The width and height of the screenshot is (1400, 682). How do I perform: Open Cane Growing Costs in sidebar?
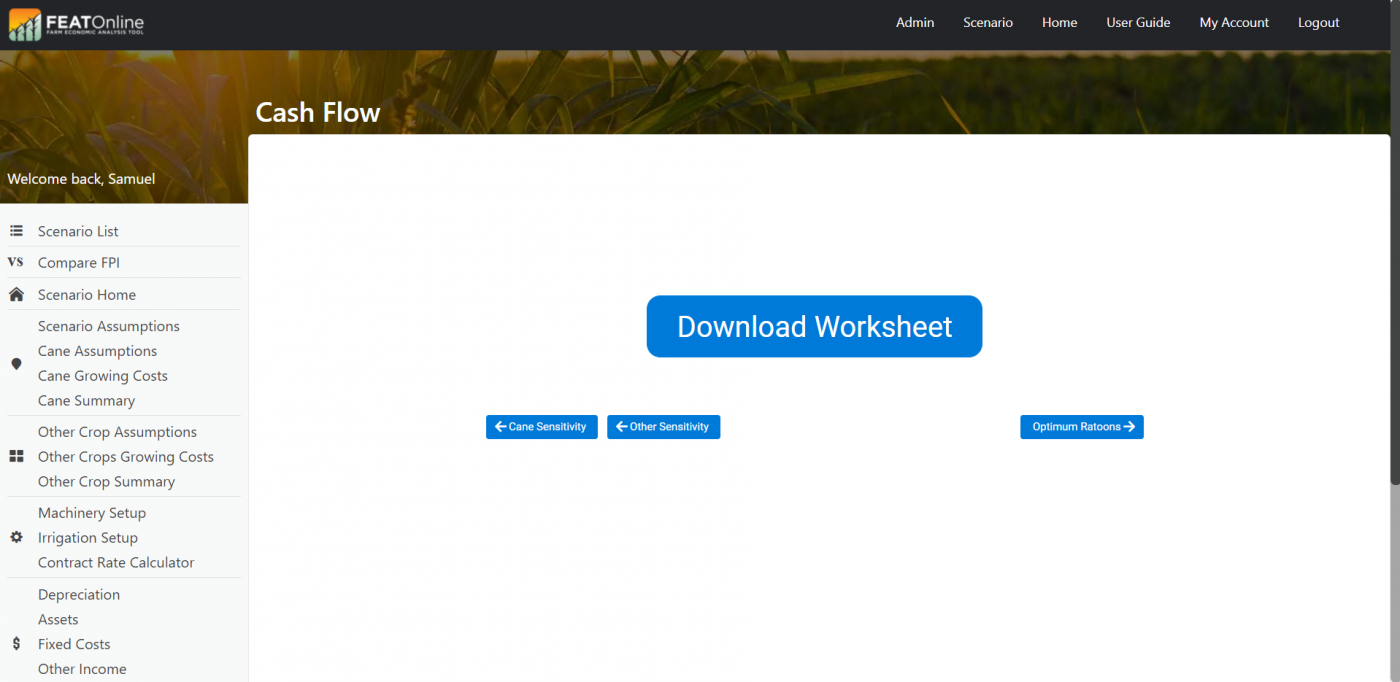pos(103,376)
